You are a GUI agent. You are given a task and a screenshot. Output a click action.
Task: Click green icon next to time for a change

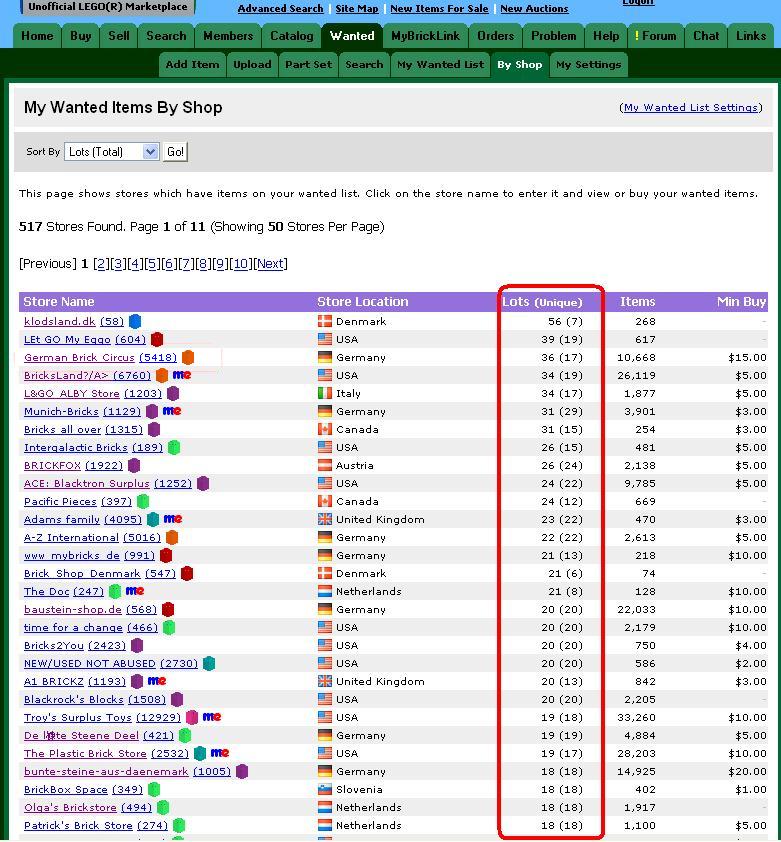click(169, 627)
